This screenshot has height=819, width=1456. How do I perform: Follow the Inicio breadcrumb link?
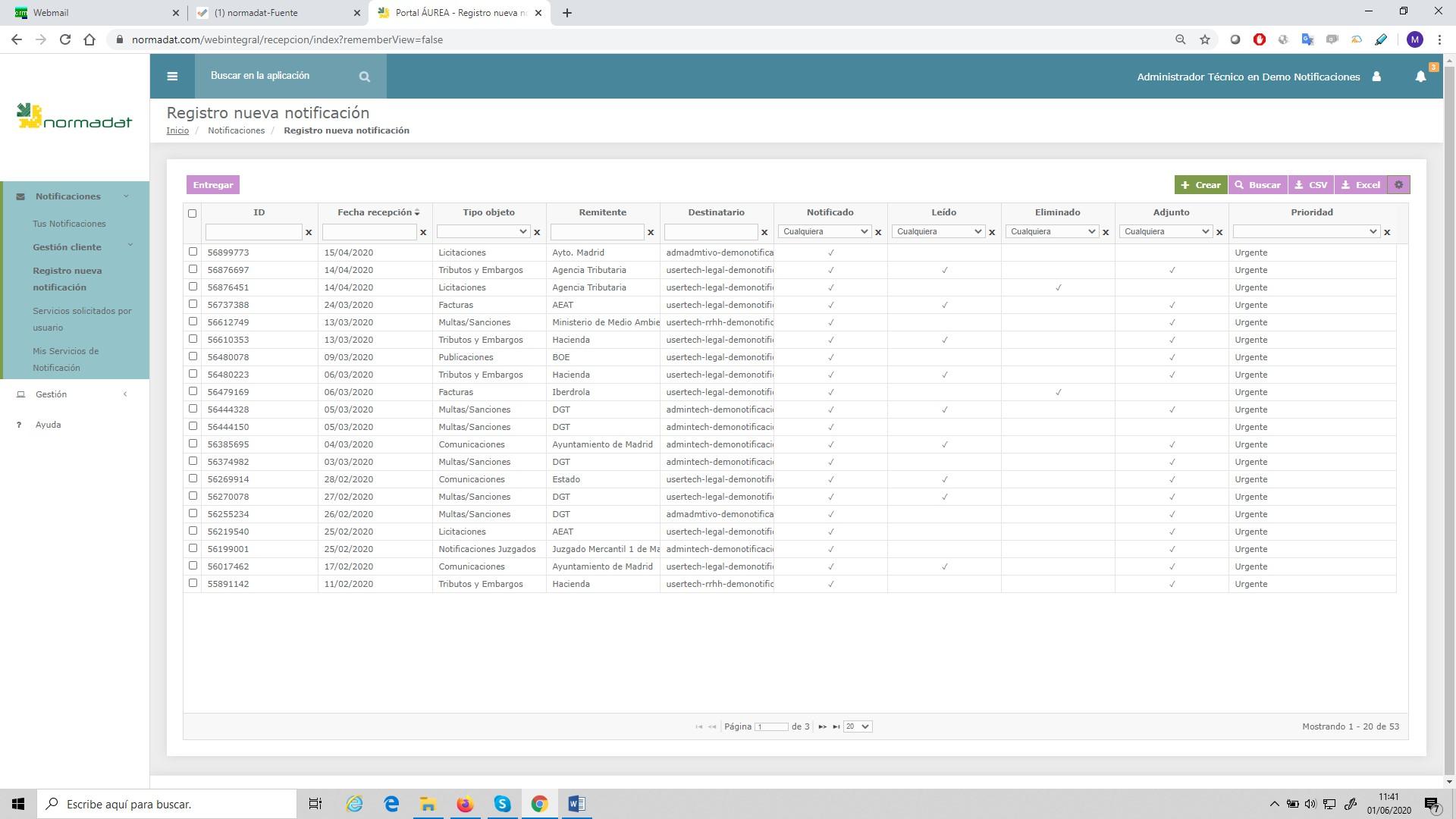(177, 130)
